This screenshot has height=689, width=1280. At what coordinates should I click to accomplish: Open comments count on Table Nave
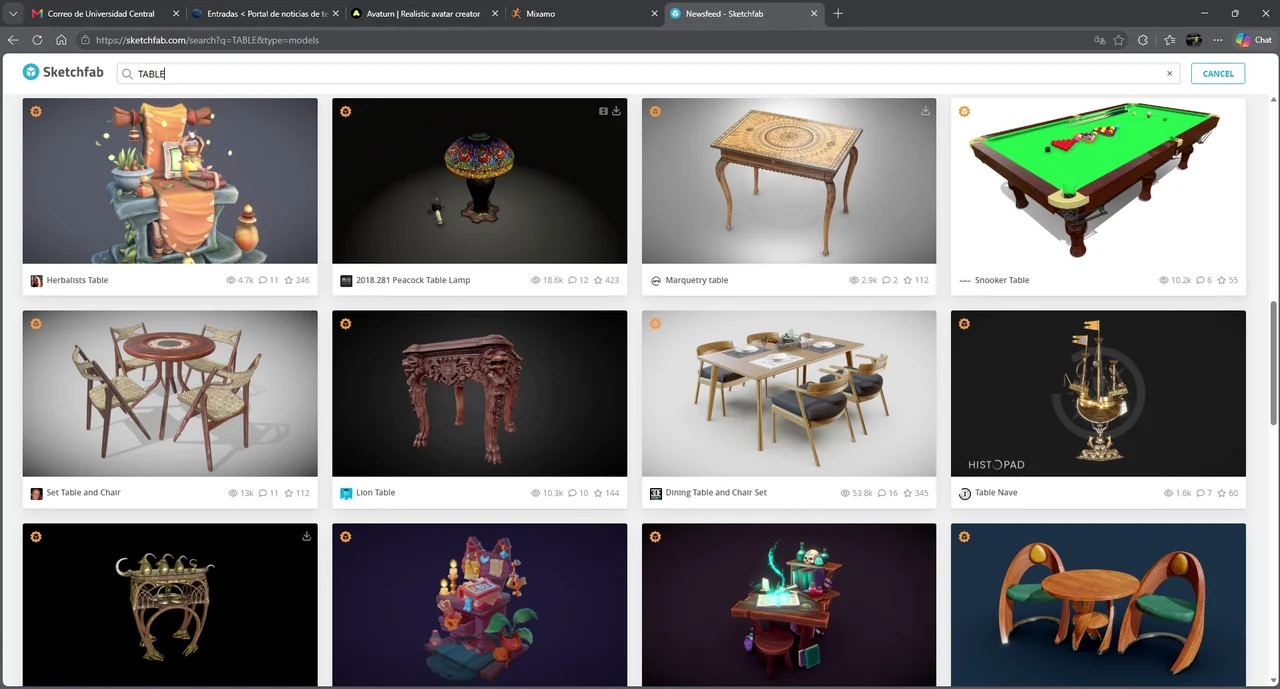pos(1202,492)
